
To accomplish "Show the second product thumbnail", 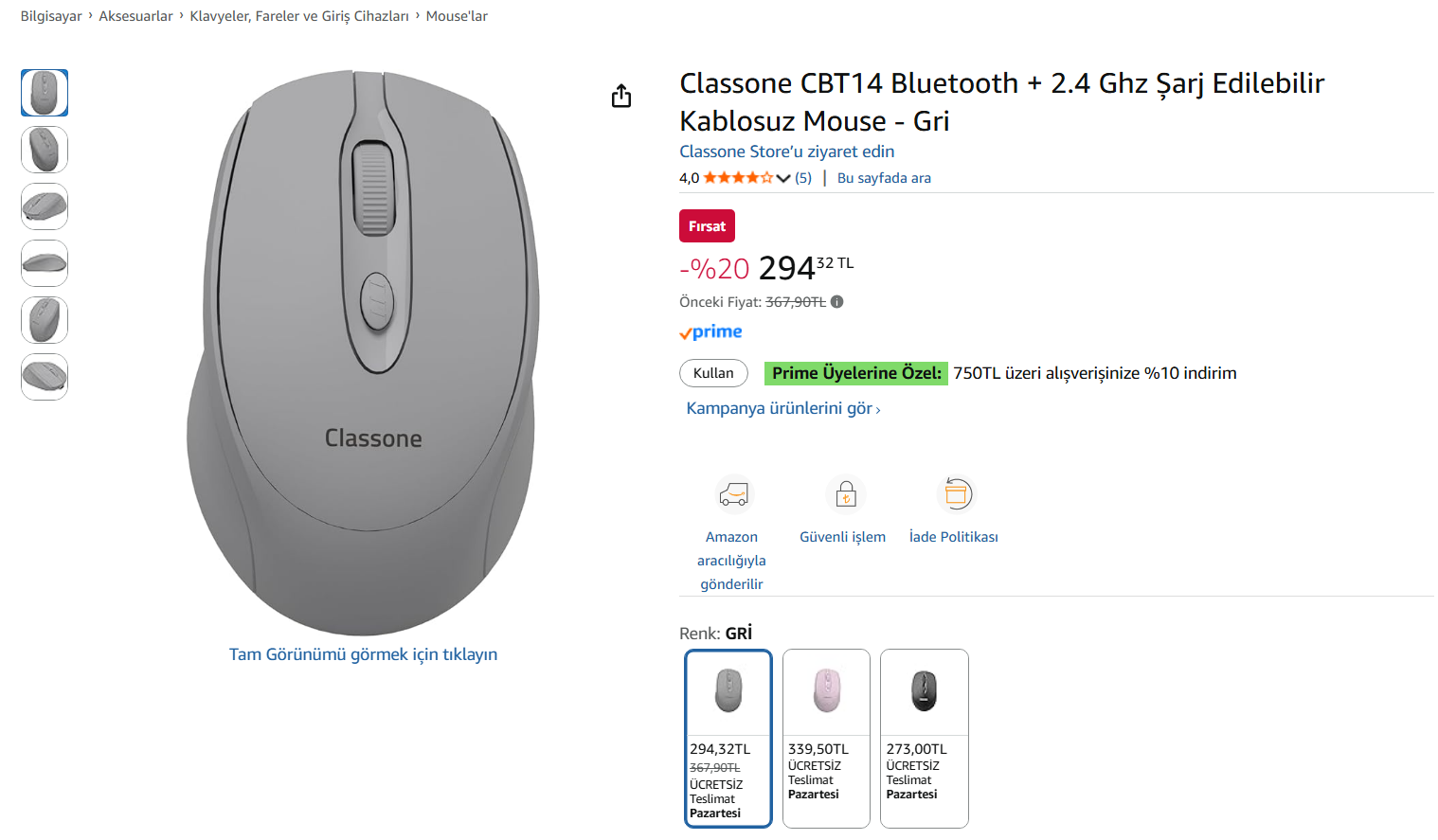I will pos(45,150).
